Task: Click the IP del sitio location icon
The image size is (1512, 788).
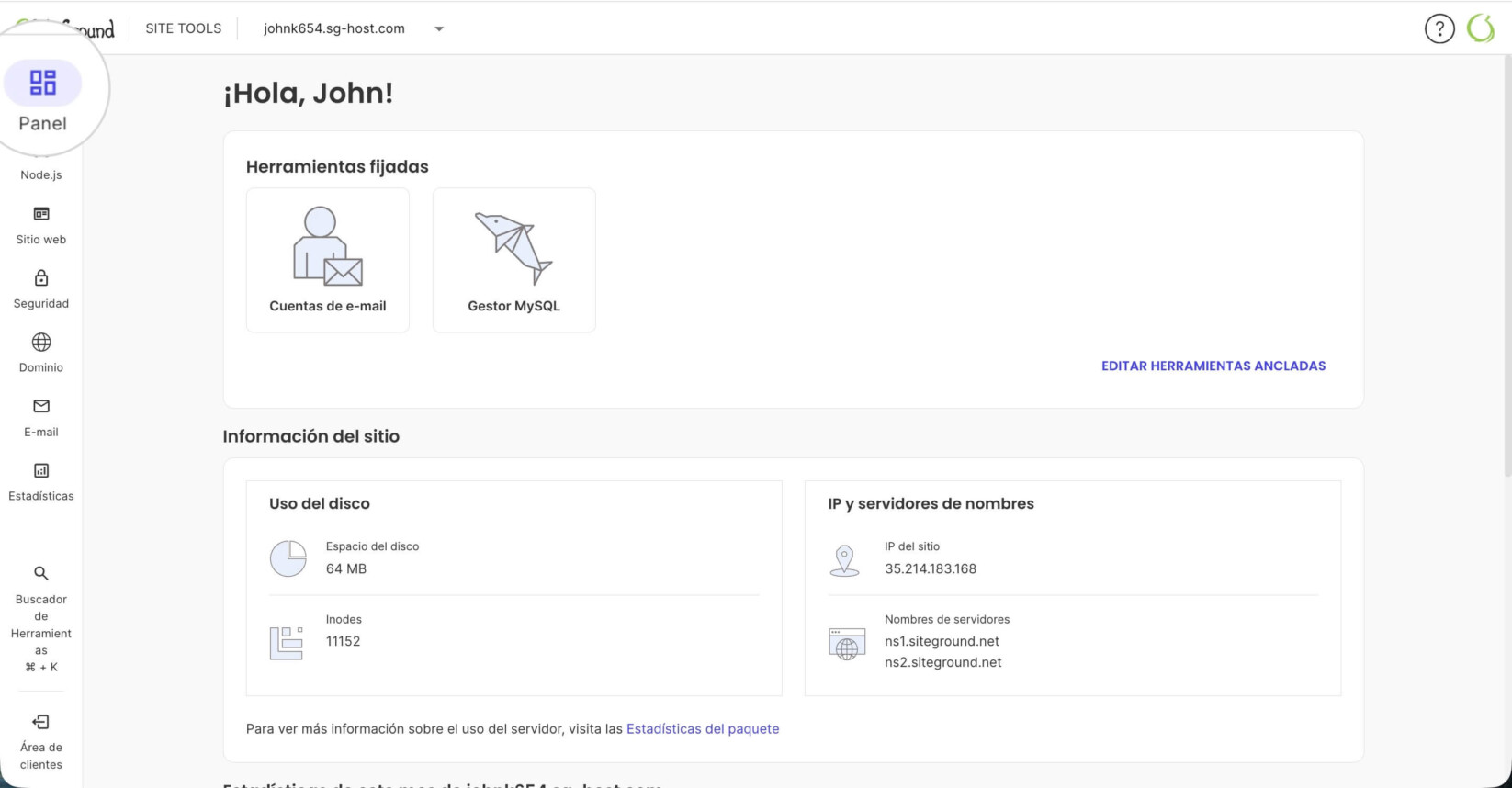Action: click(844, 559)
